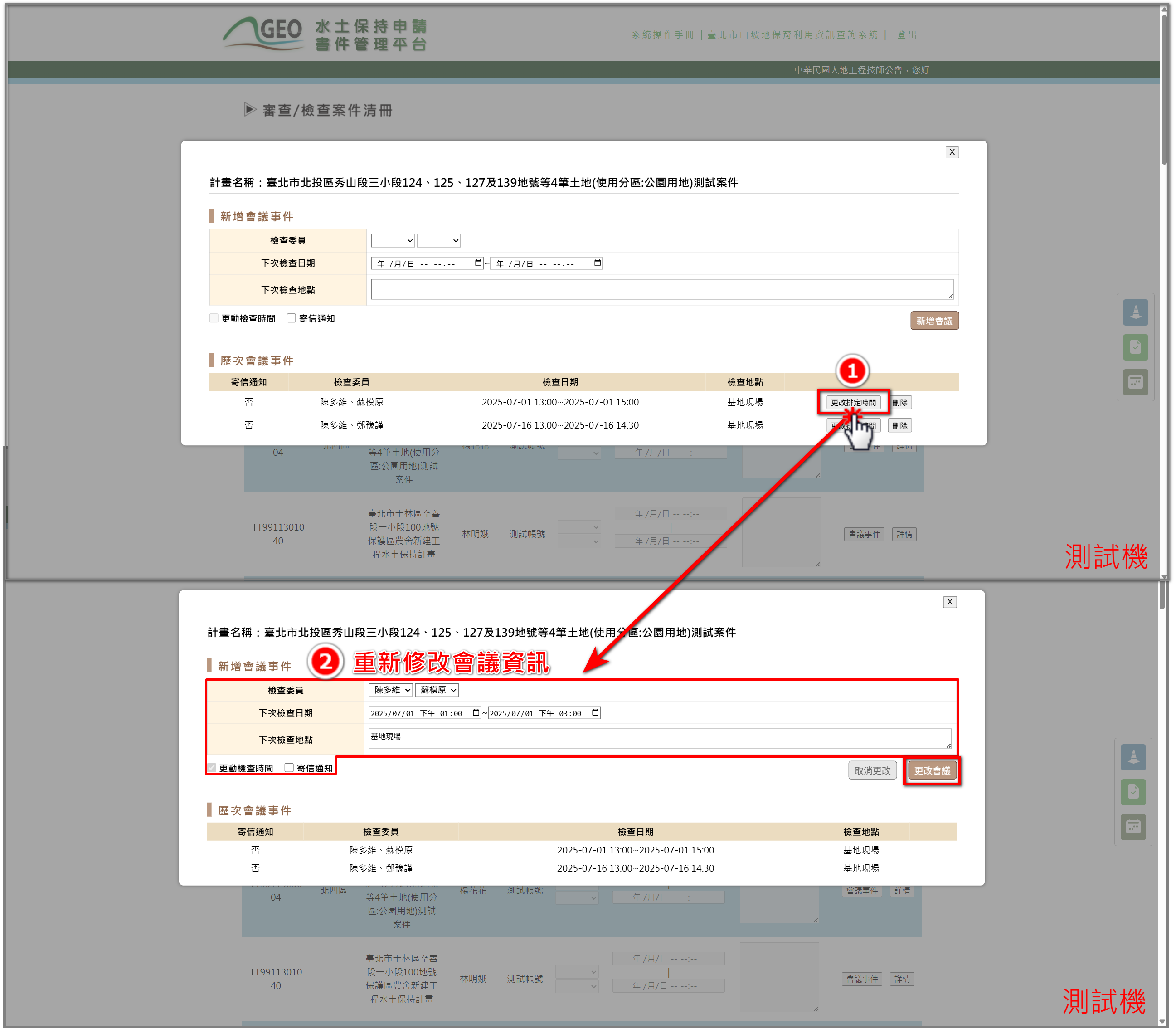The height and width of the screenshot is (1033, 1176).
Task: Click the traffic cone icon in upper side panel
Action: tap(1135, 312)
